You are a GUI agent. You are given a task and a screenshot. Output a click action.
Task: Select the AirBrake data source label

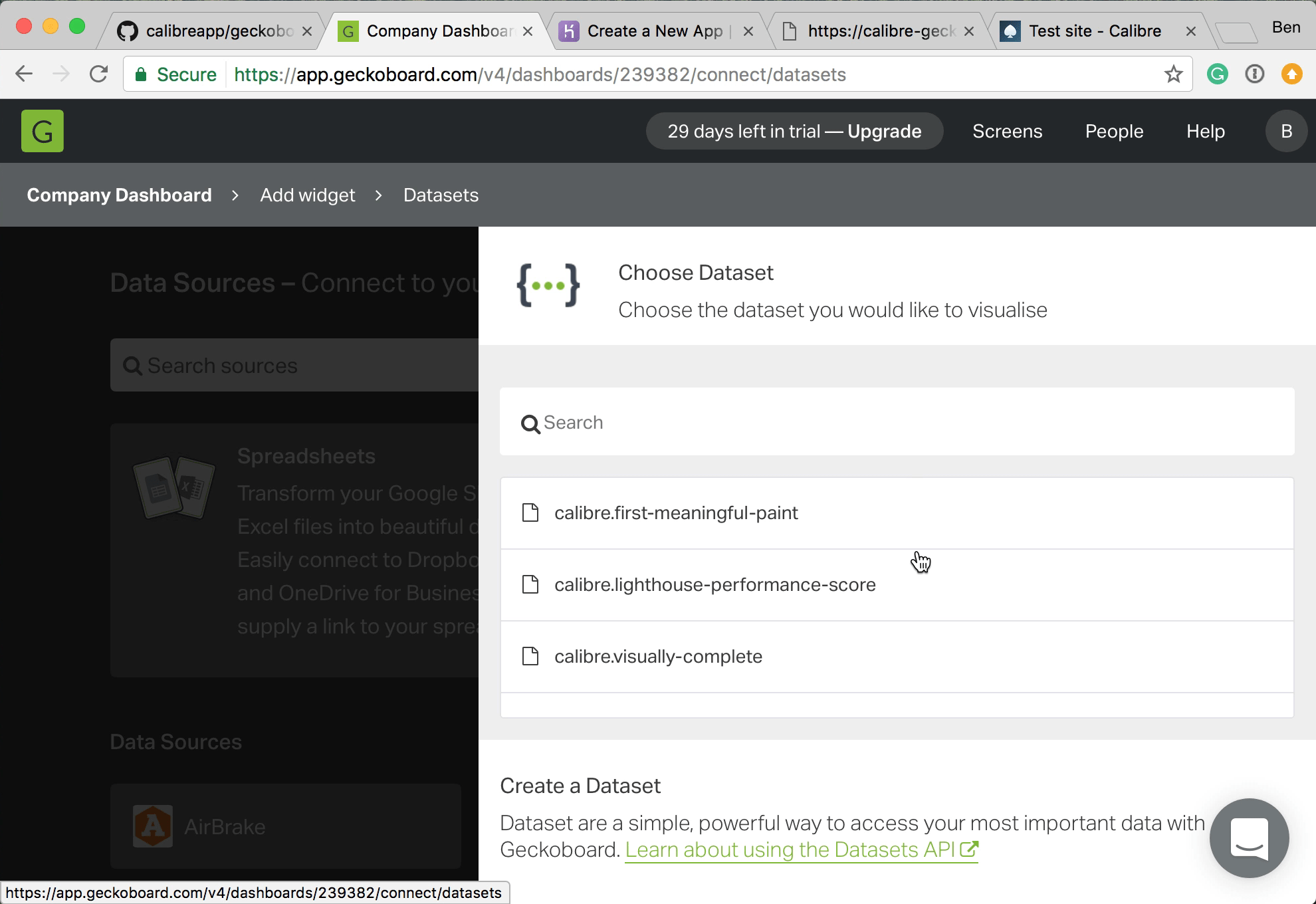pos(225,826)
